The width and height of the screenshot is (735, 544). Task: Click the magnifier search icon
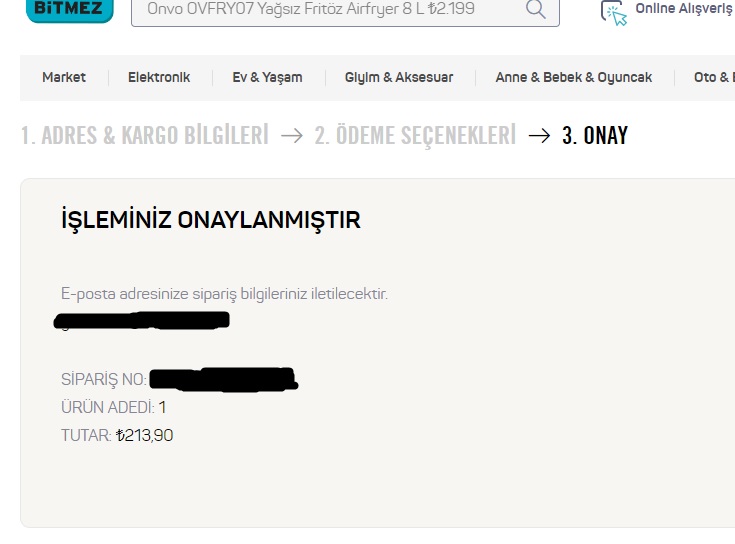pyautogui.click(x=535, y=9)
